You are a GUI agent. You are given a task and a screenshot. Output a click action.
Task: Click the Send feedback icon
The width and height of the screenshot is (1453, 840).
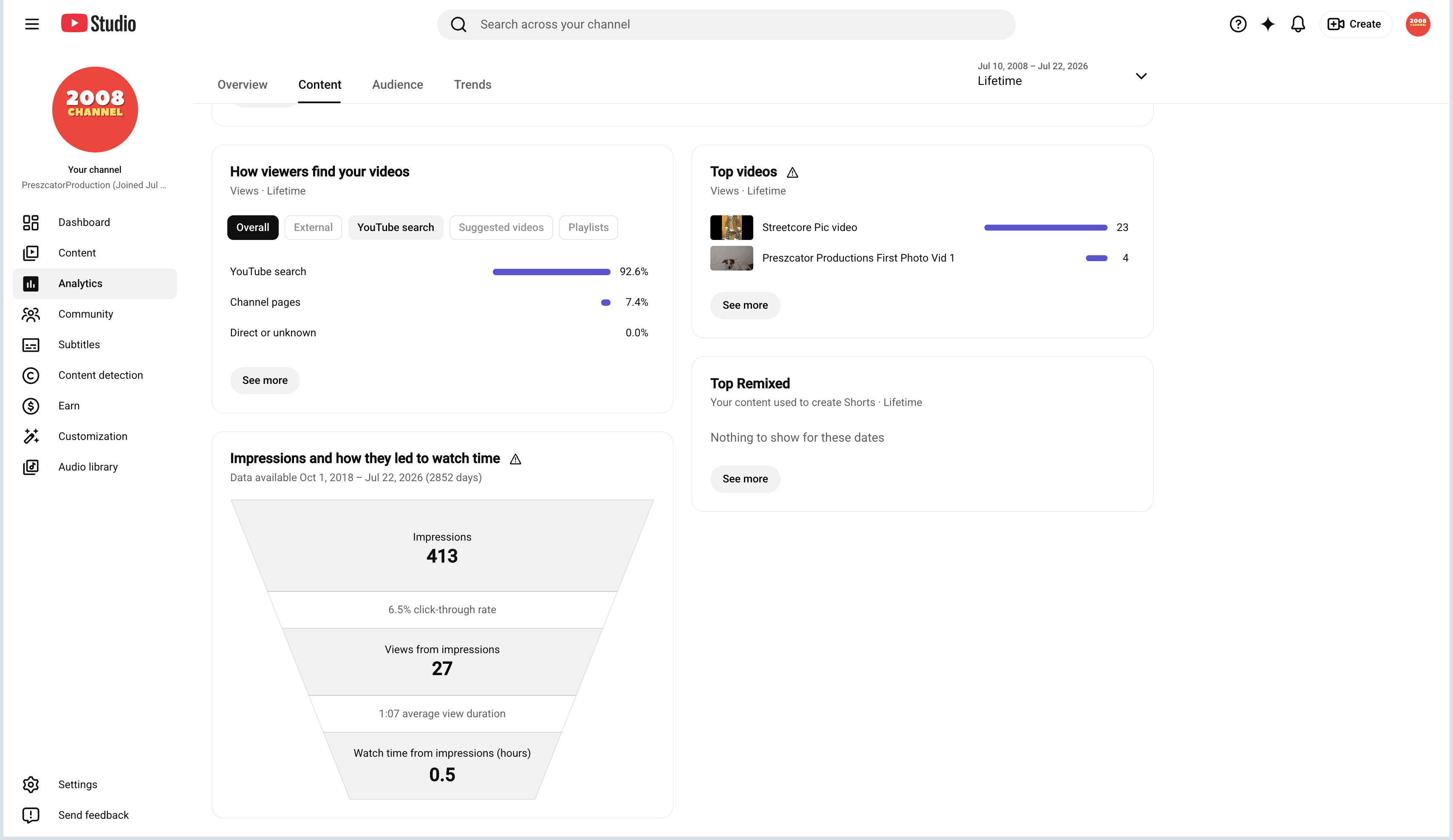[31, 815]
